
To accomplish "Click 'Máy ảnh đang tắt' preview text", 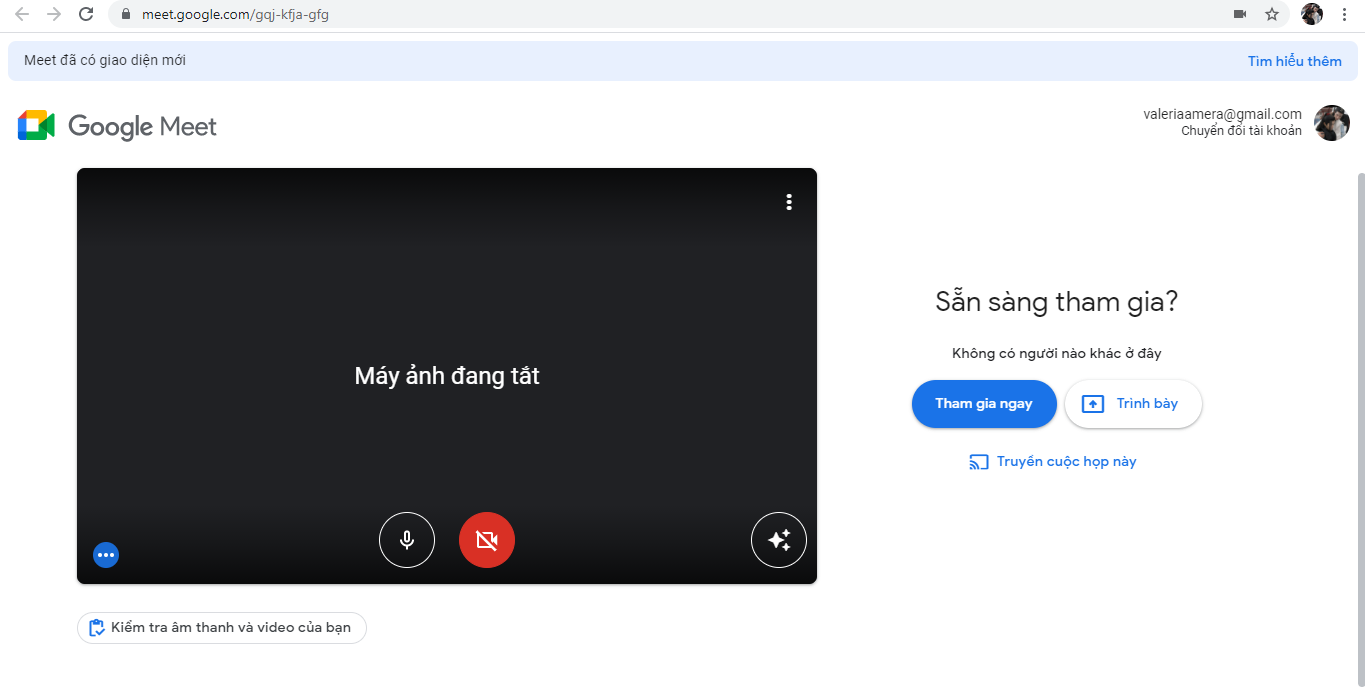I will pos(447,376).
